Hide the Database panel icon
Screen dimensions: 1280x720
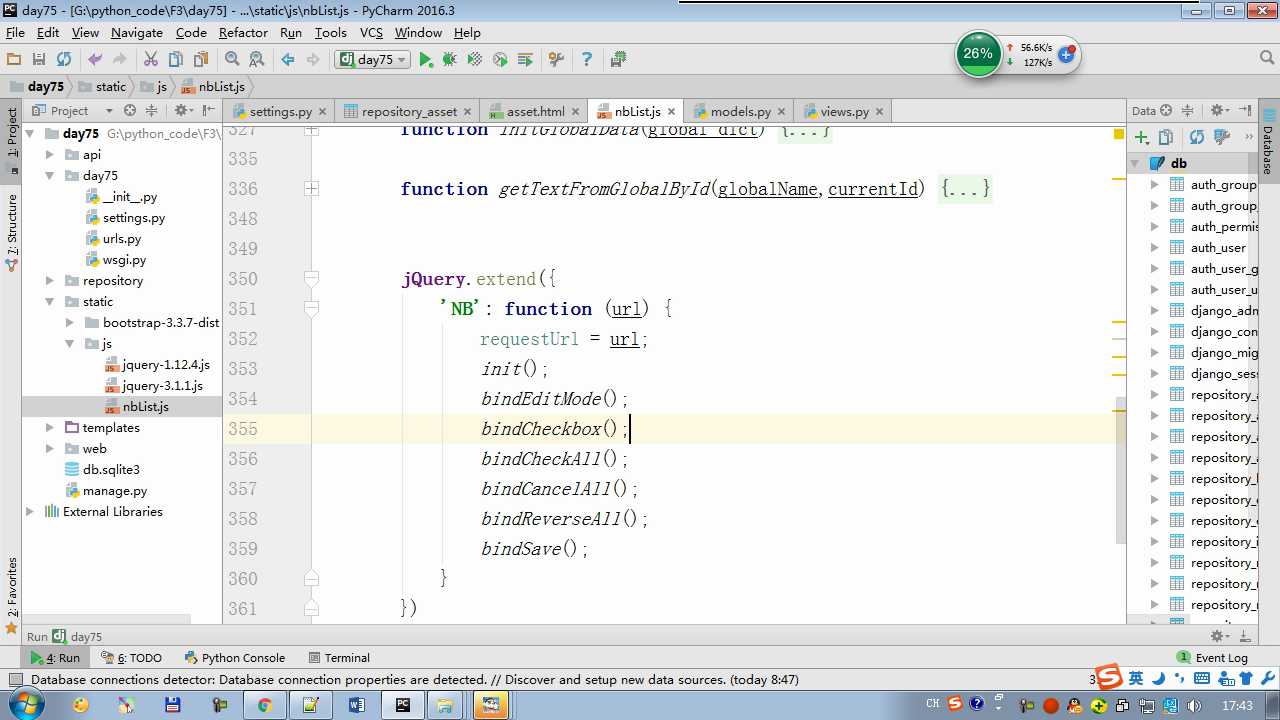click(1246, 111)
